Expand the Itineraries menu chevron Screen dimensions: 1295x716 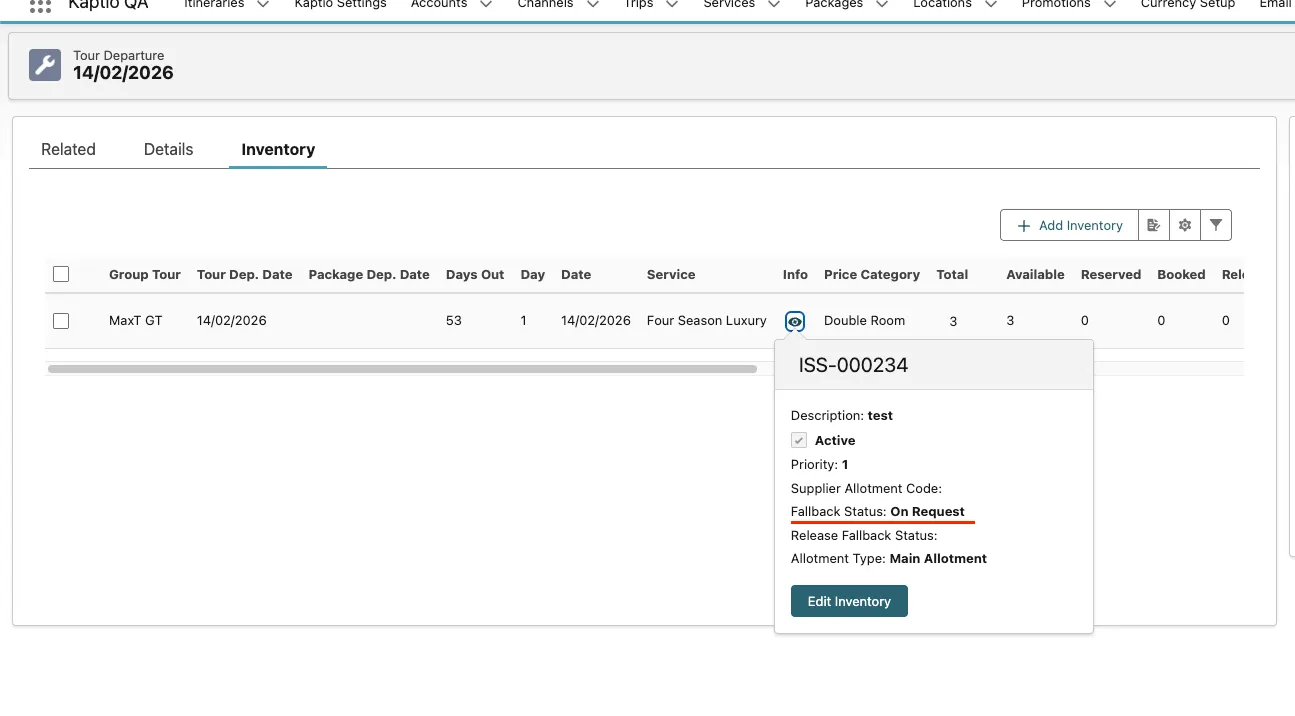[263, 5]
